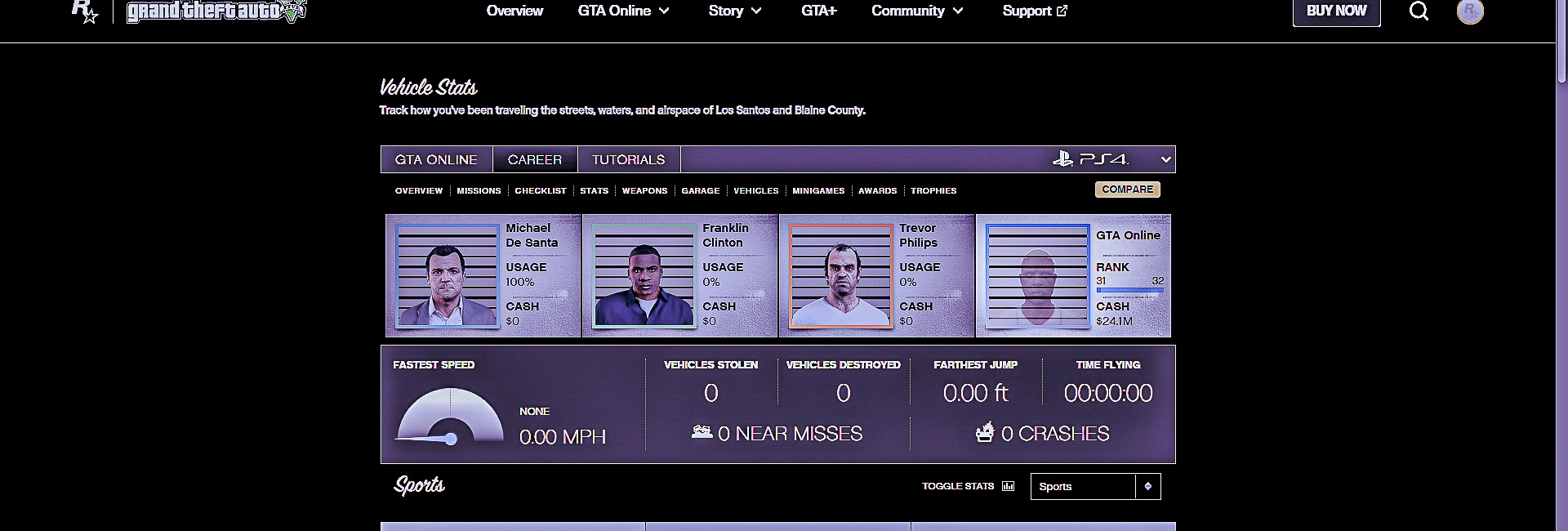
Task: Expand the GTA Online menu chevron
Action: [x=664, y=11]
